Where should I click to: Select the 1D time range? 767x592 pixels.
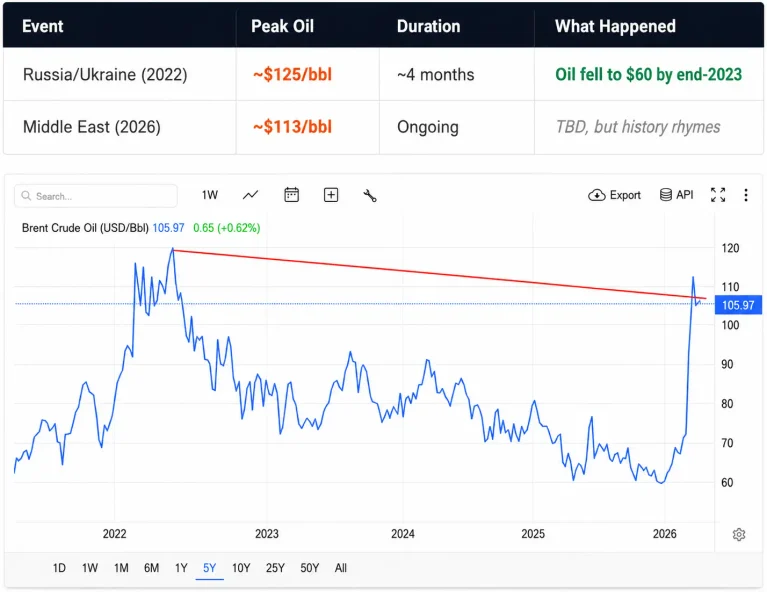59,568
